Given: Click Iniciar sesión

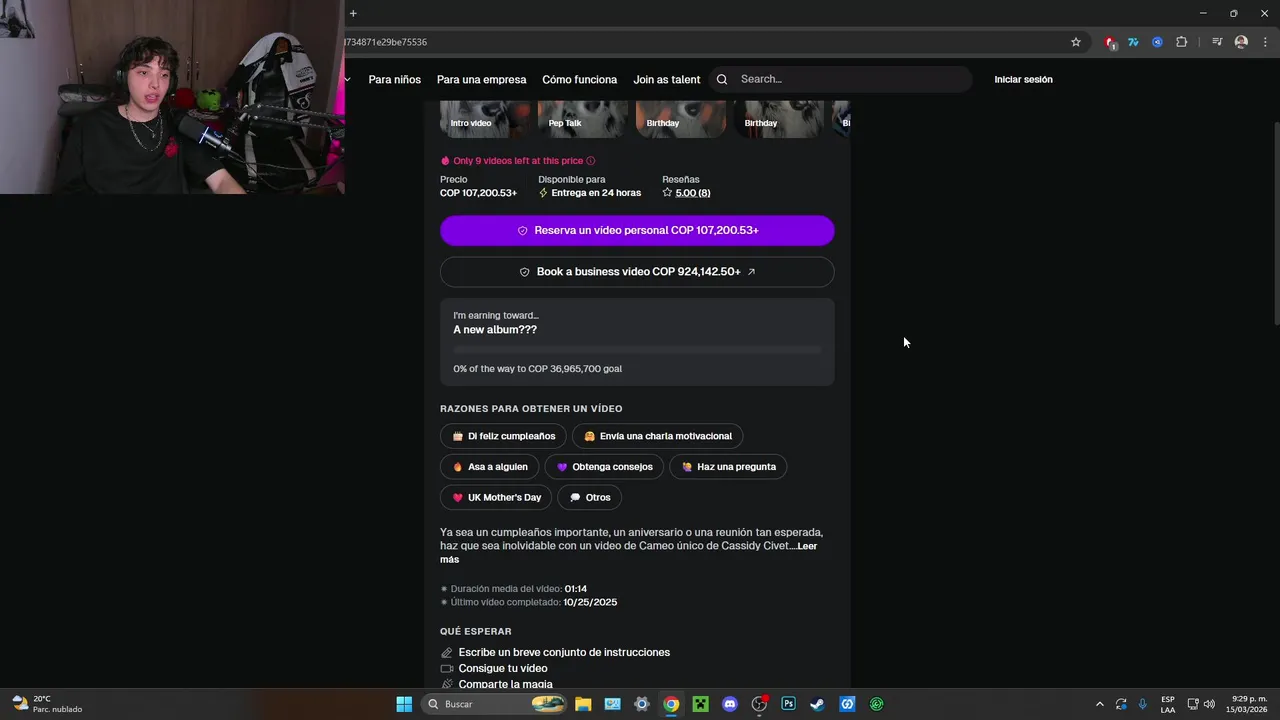Looking at the screenshot, I should (1023, 79).
